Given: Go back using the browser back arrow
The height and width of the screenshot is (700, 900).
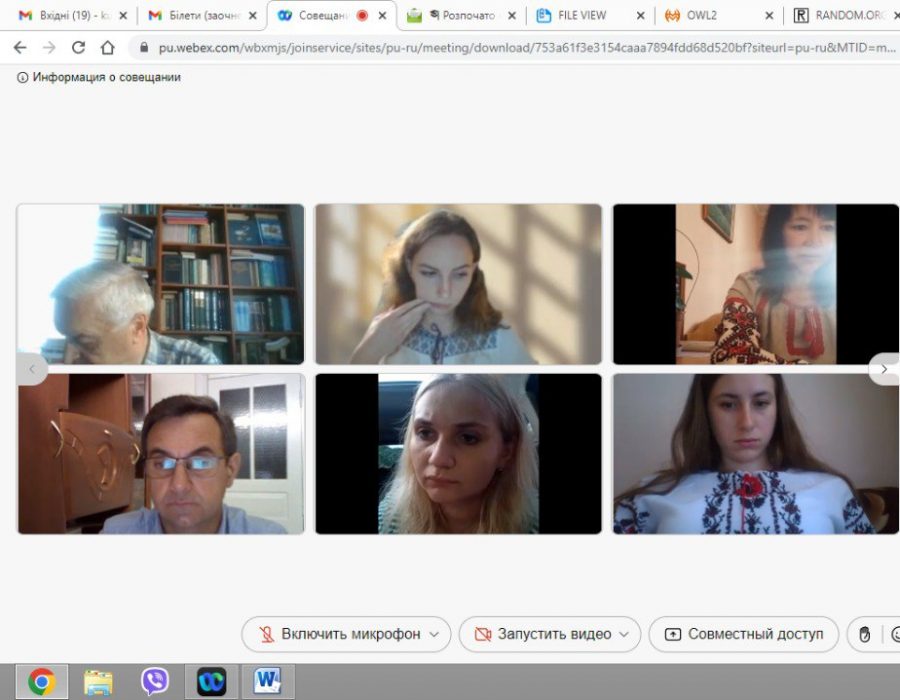Looking at the screenshot, I should tap(20, 47).
